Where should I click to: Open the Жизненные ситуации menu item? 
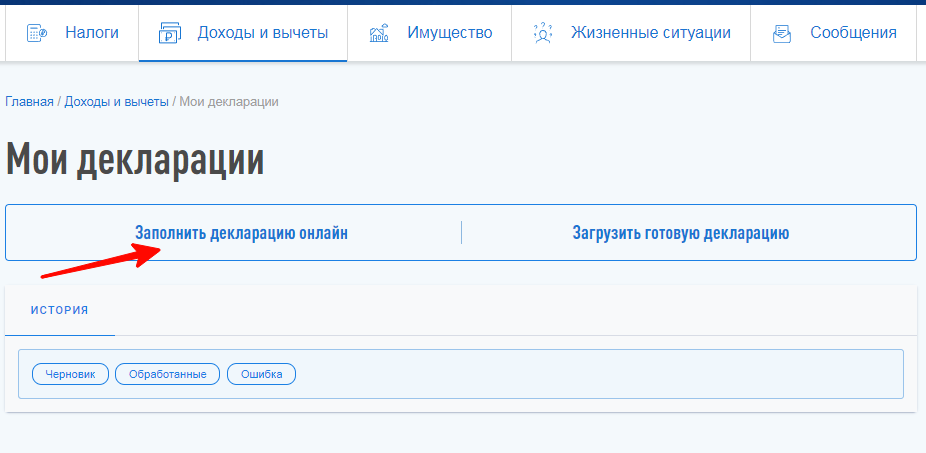coord(650,33)
